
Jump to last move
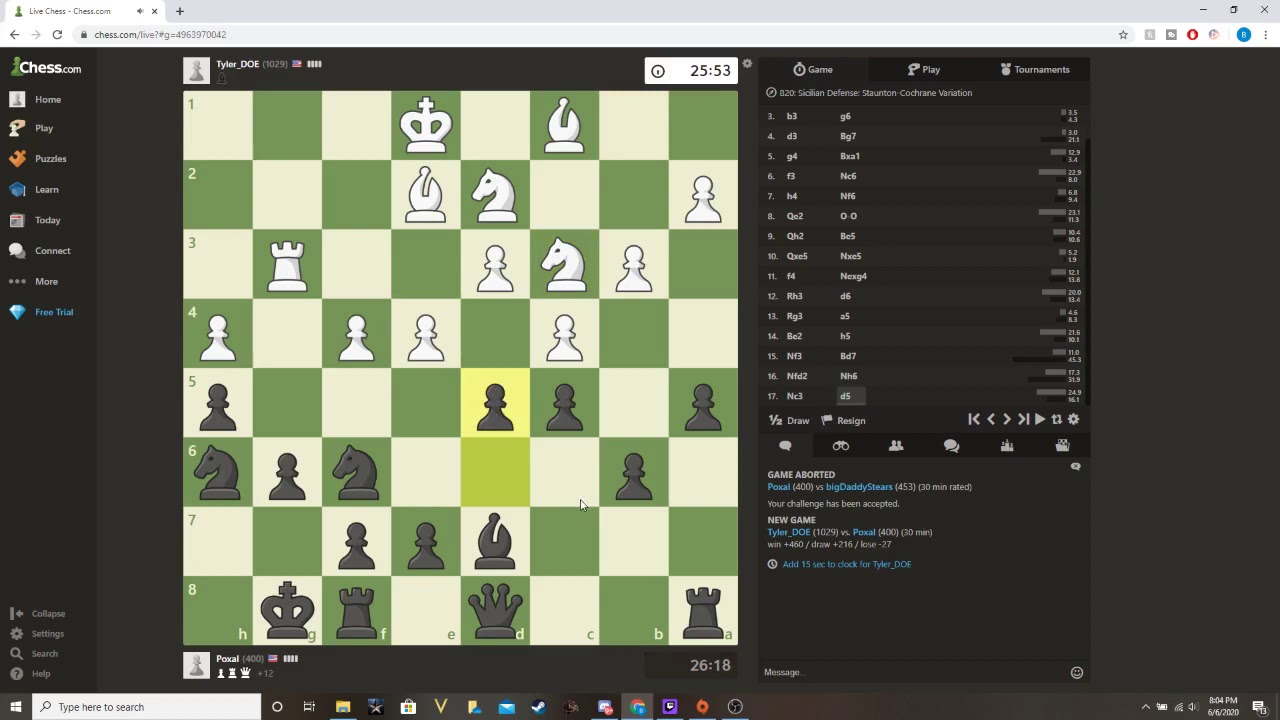coord(1023,420)
